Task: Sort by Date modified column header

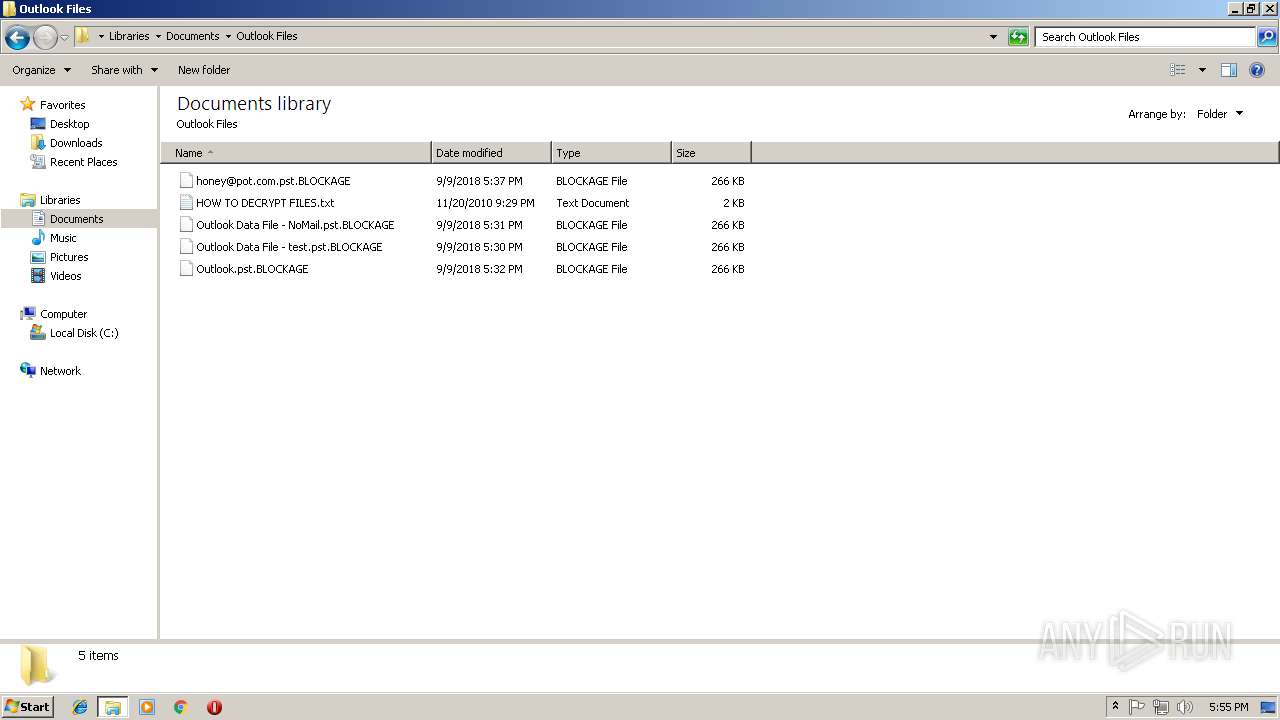Action: pyautogui.click(x=491, y=153)
